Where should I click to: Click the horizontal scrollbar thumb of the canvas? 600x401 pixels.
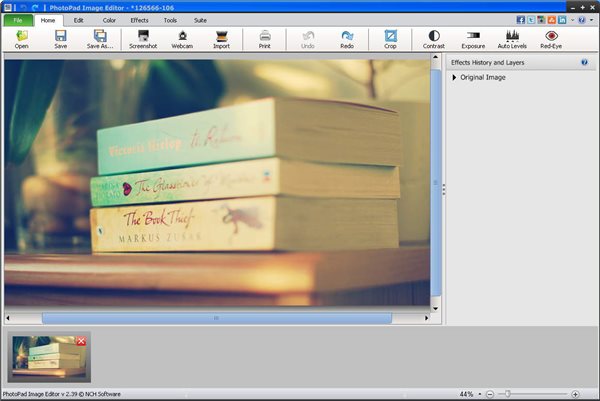(217, 318)
